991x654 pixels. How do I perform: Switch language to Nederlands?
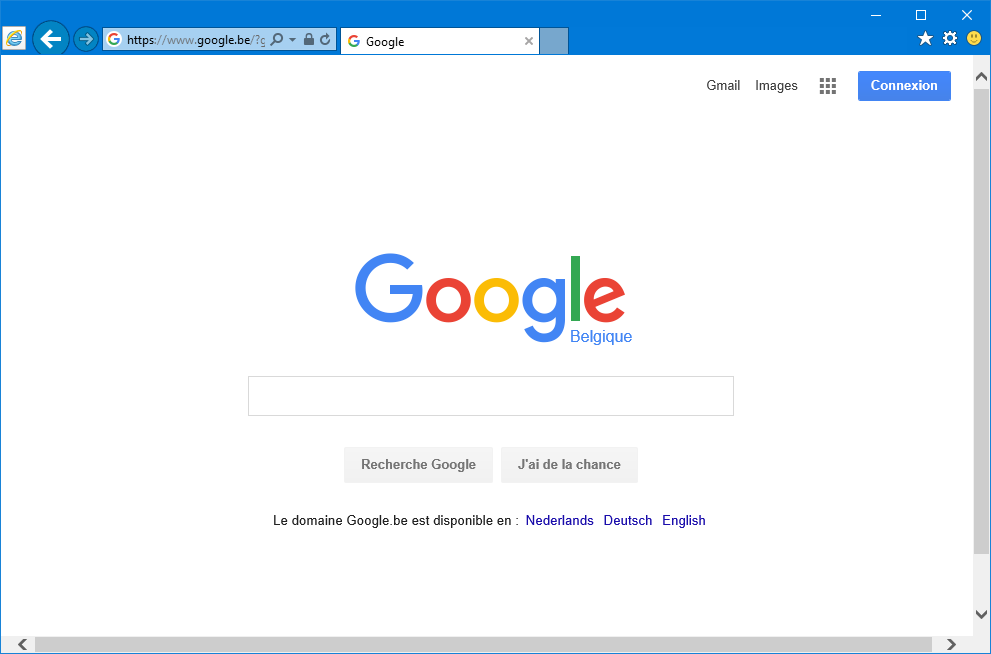(559, 520)
